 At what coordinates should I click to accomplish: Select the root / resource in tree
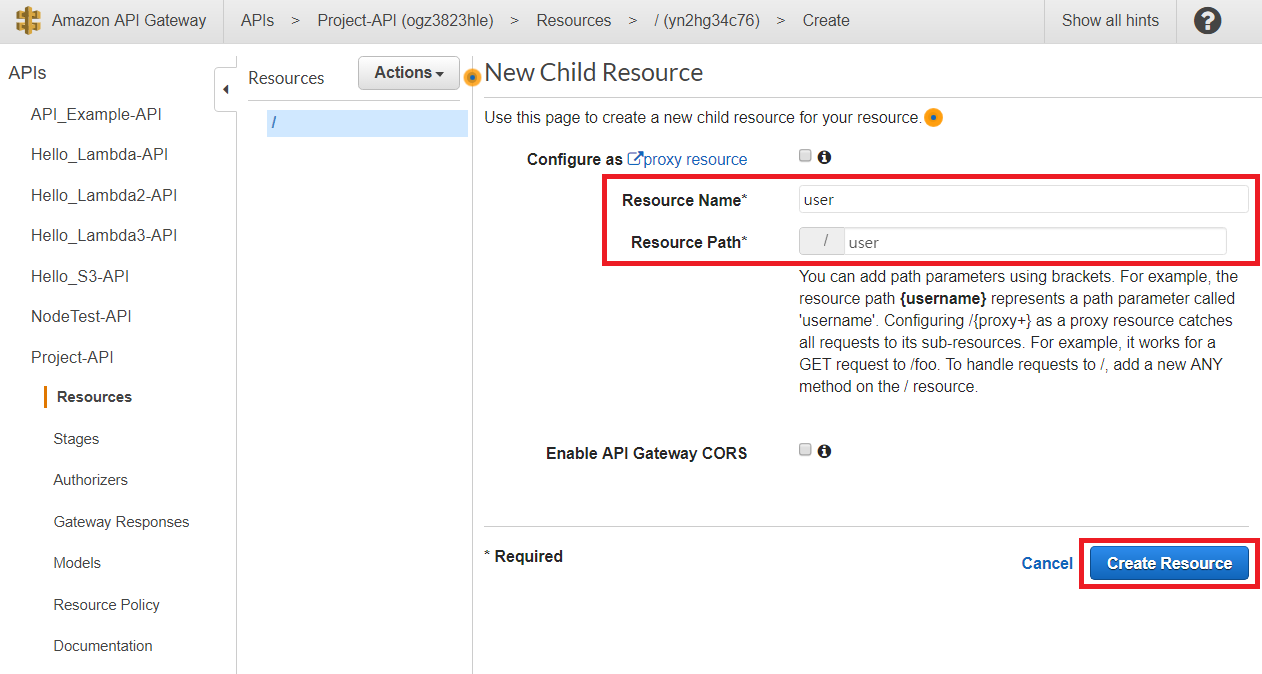click(367, 123)
